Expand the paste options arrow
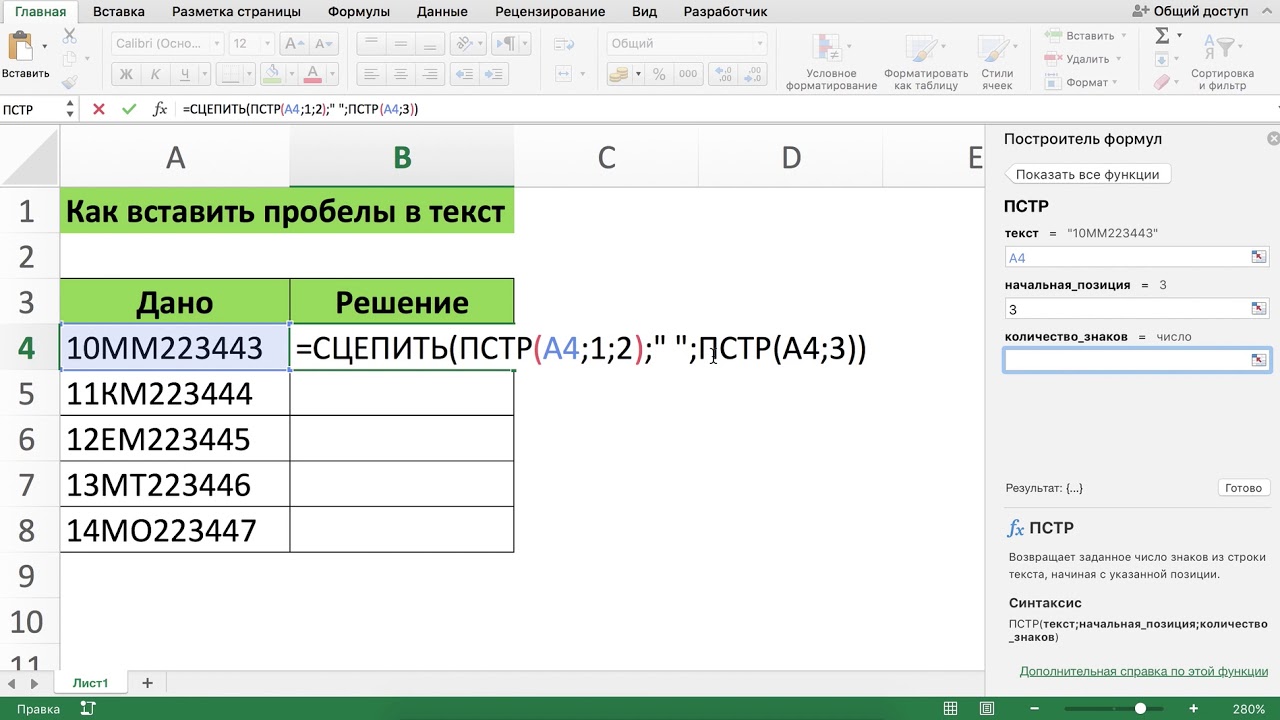 [x=45, y=46]
